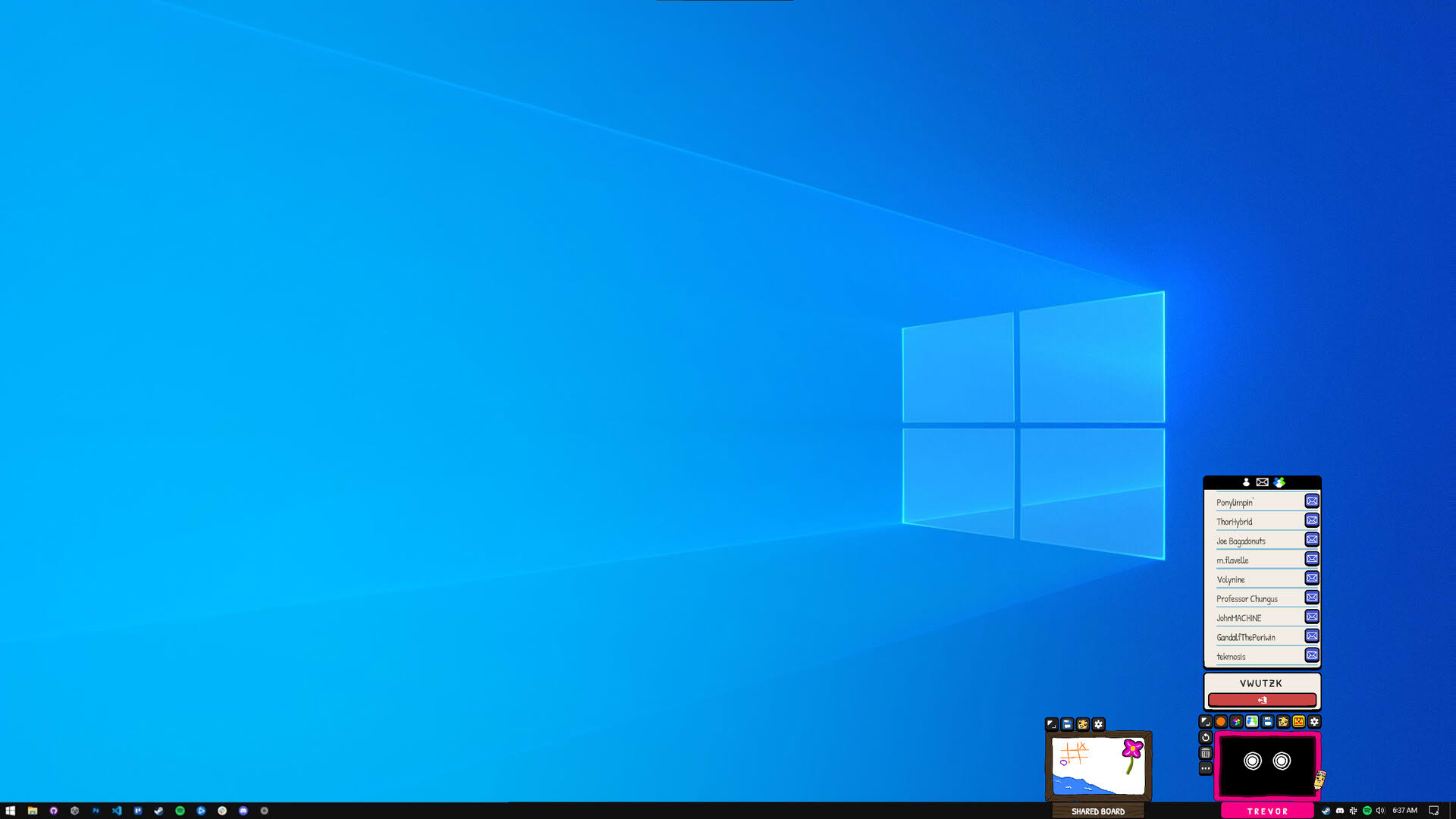The height and width of the screenshot is (819, 1456).
Task: Open the rainbow color wheel picker
Action: click(1237, 722)
